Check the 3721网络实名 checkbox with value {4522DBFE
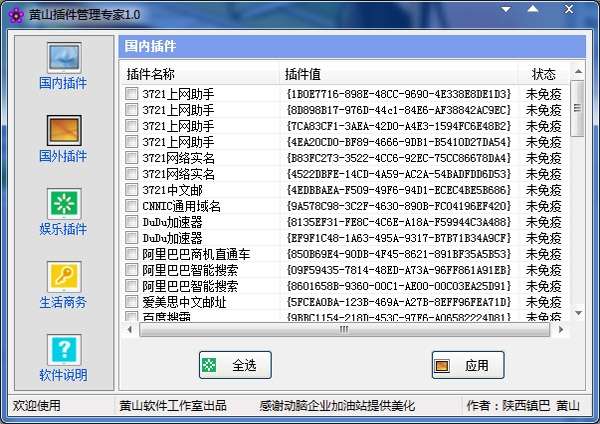 pos(132,174)
